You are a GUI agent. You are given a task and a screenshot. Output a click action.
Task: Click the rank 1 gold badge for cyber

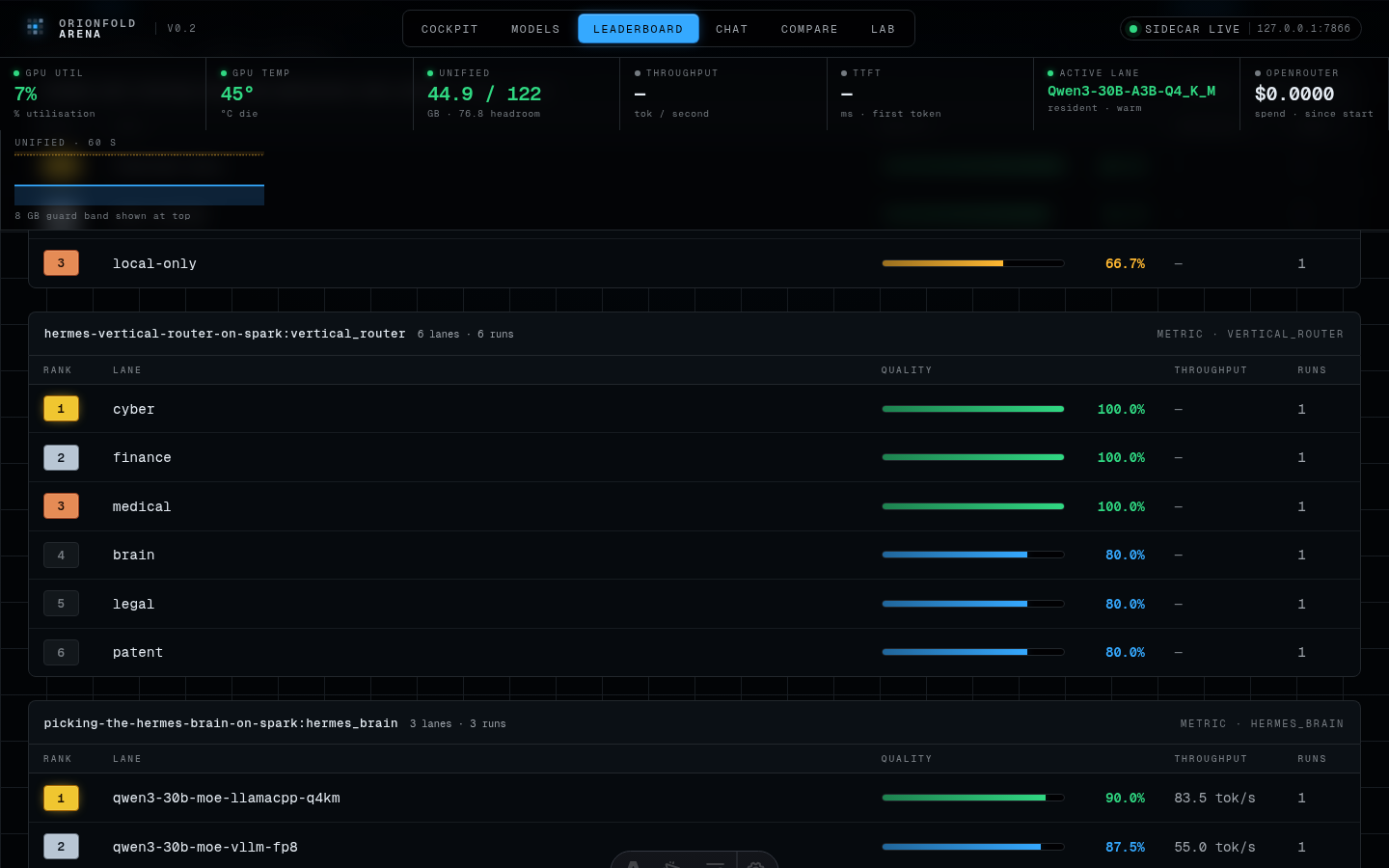click(61, 409)
